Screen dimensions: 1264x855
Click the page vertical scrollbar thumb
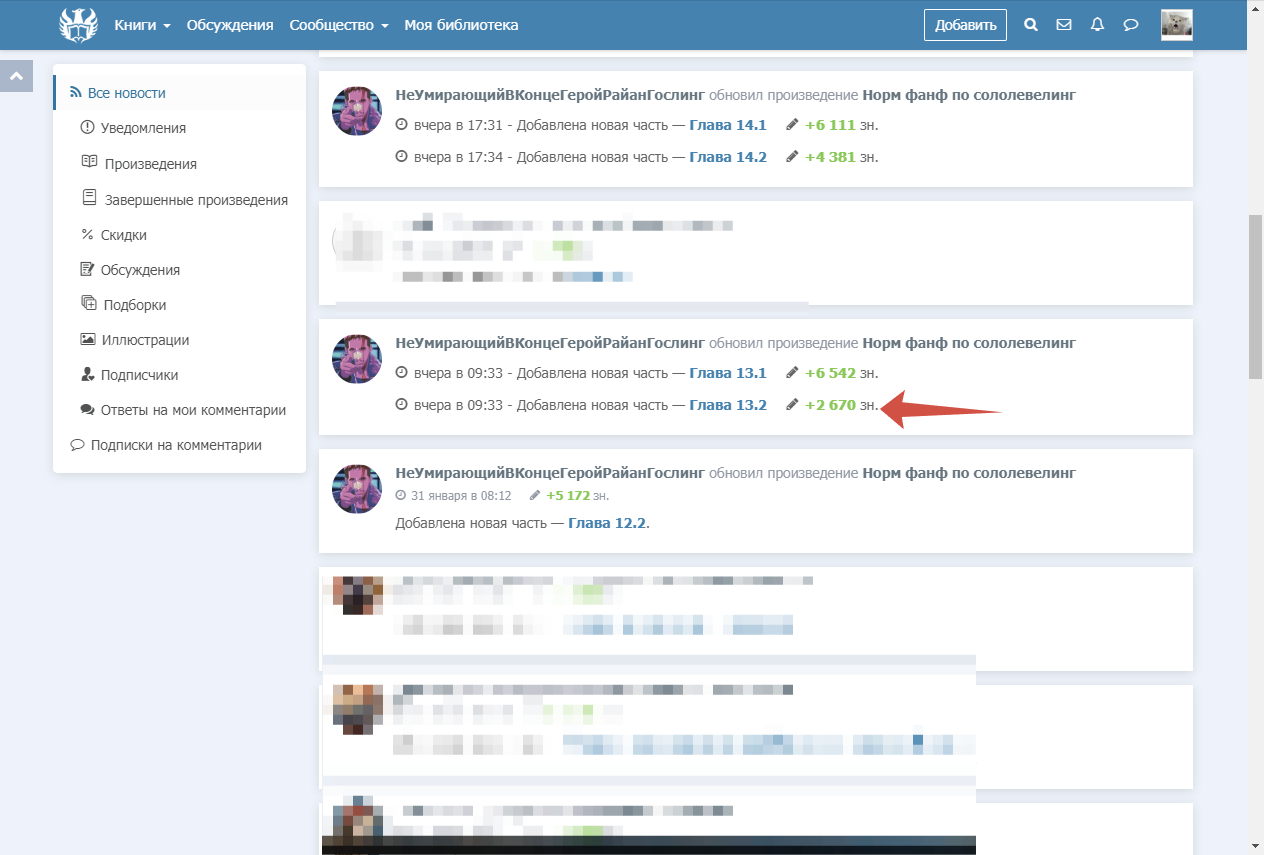point(1255,296)
